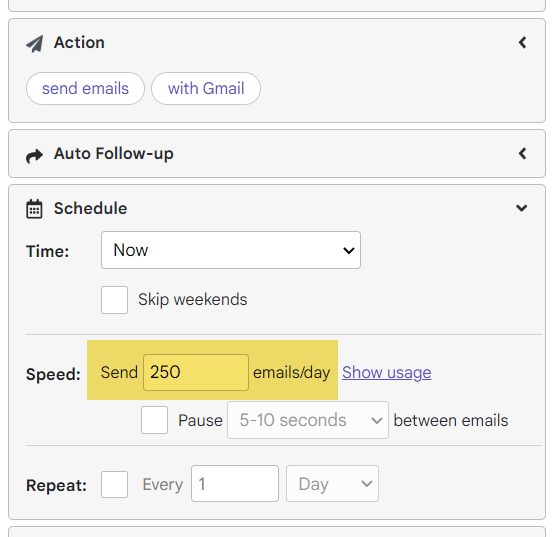
Task: Open the Time dropdown set to Now
Action: point(231,250)
